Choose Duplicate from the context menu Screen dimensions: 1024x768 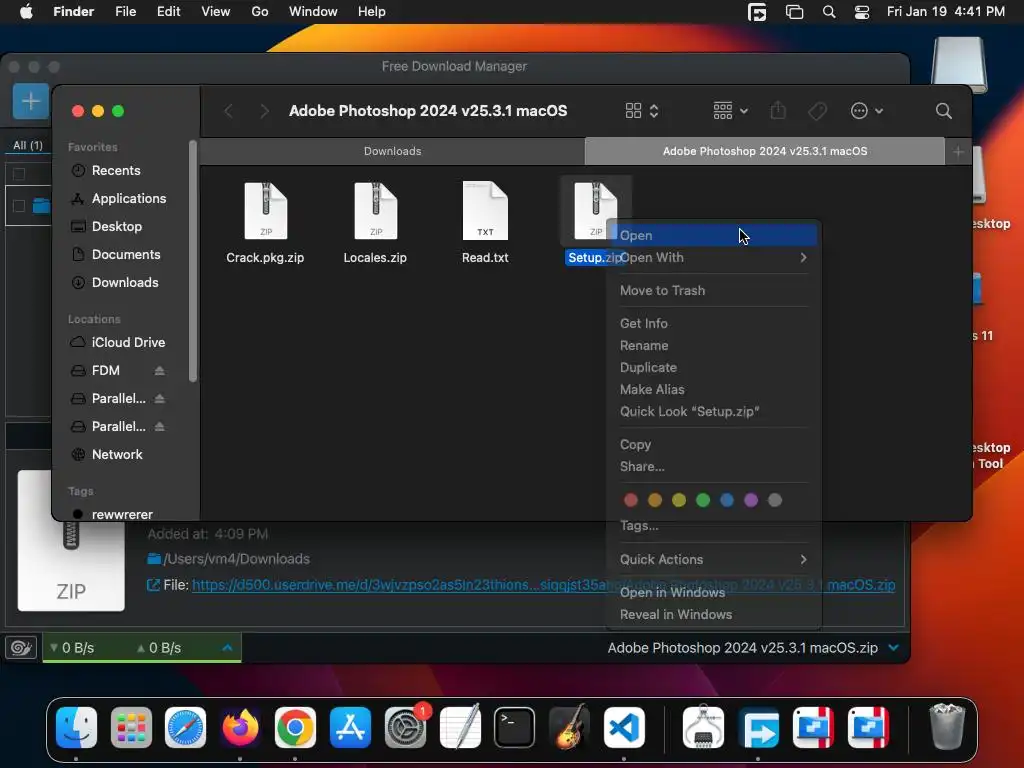[x=714, y=368]
